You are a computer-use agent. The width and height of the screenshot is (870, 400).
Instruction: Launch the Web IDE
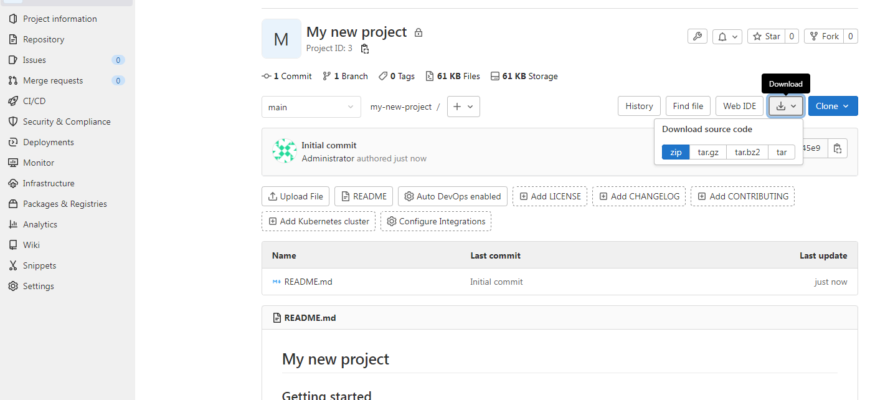[x=740, y=106]
